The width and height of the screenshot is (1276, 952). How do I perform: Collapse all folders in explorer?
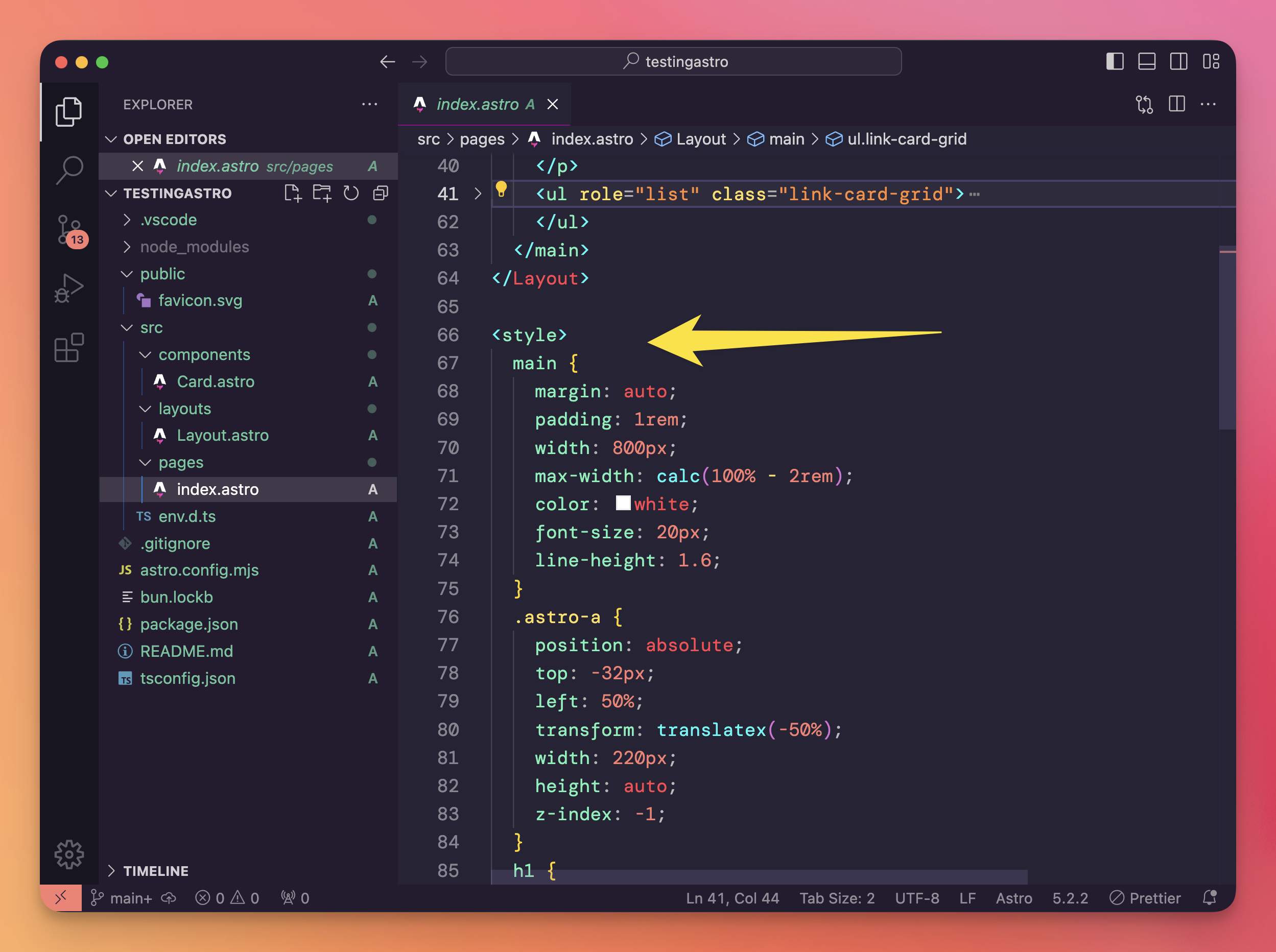381,193
